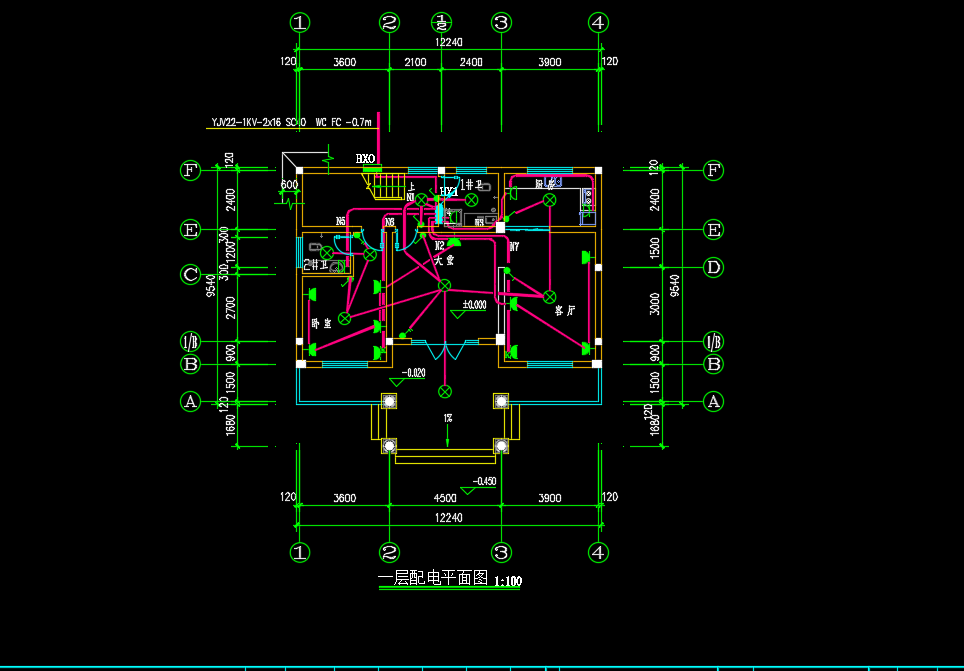Click circuit label N2
Viewport: 964px width, 671px height.
point(440,245)
